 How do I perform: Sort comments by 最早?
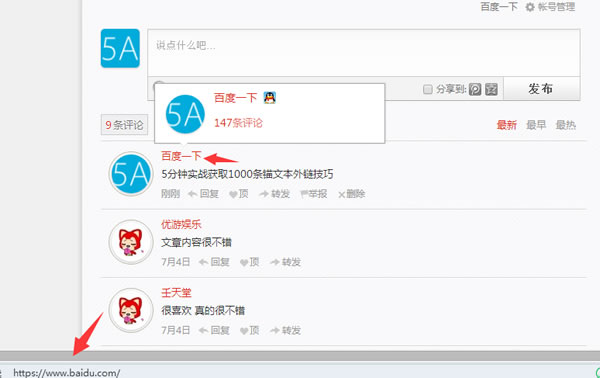coord(536,125)
